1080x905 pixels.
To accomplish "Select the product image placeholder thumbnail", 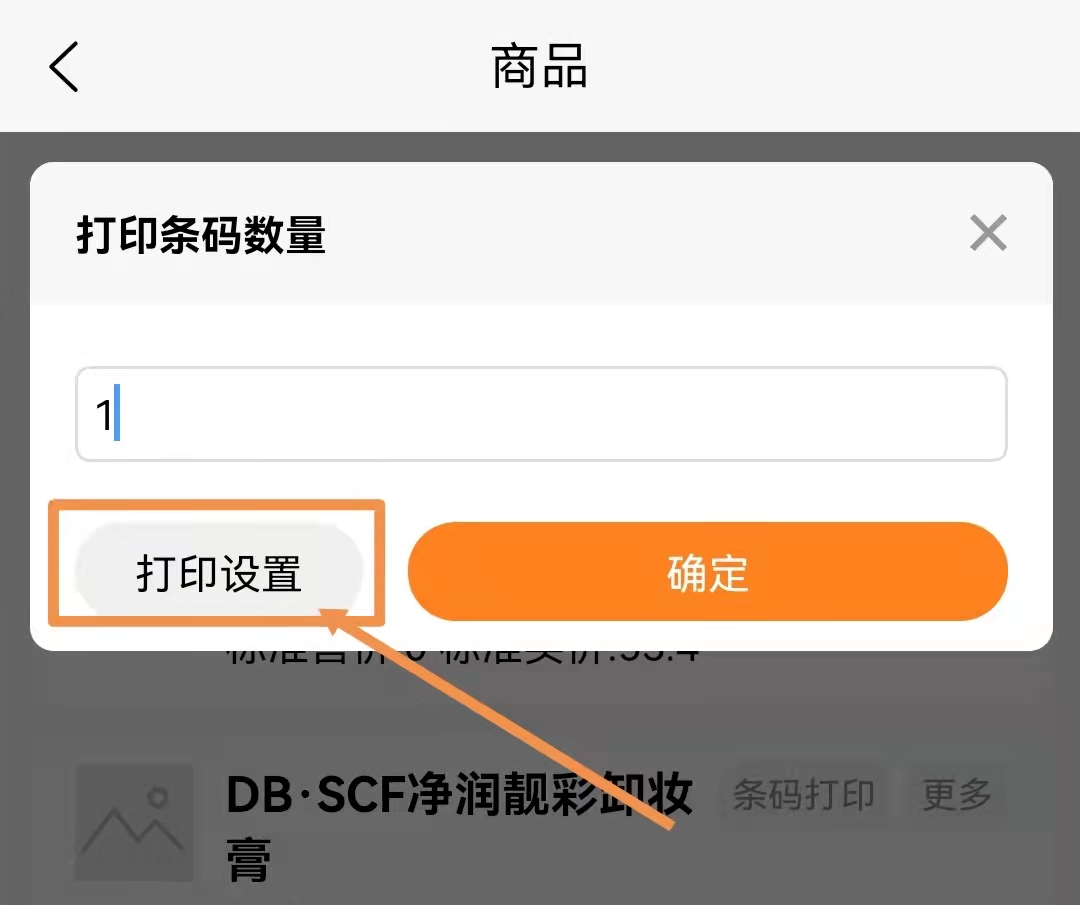I will (134, 822).
